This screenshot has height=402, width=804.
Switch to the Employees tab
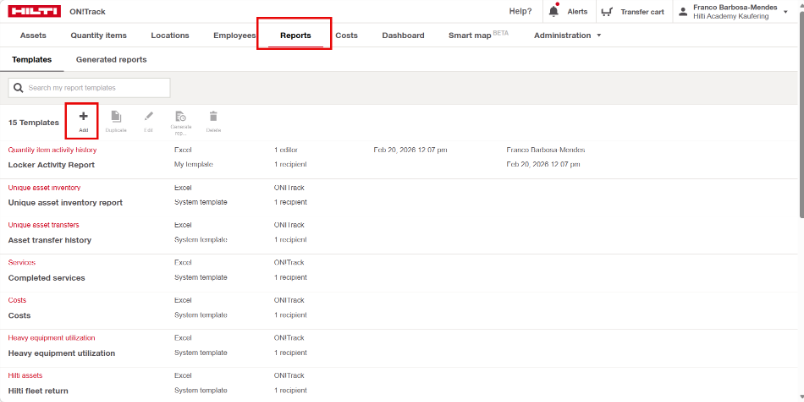click(234, 35)
